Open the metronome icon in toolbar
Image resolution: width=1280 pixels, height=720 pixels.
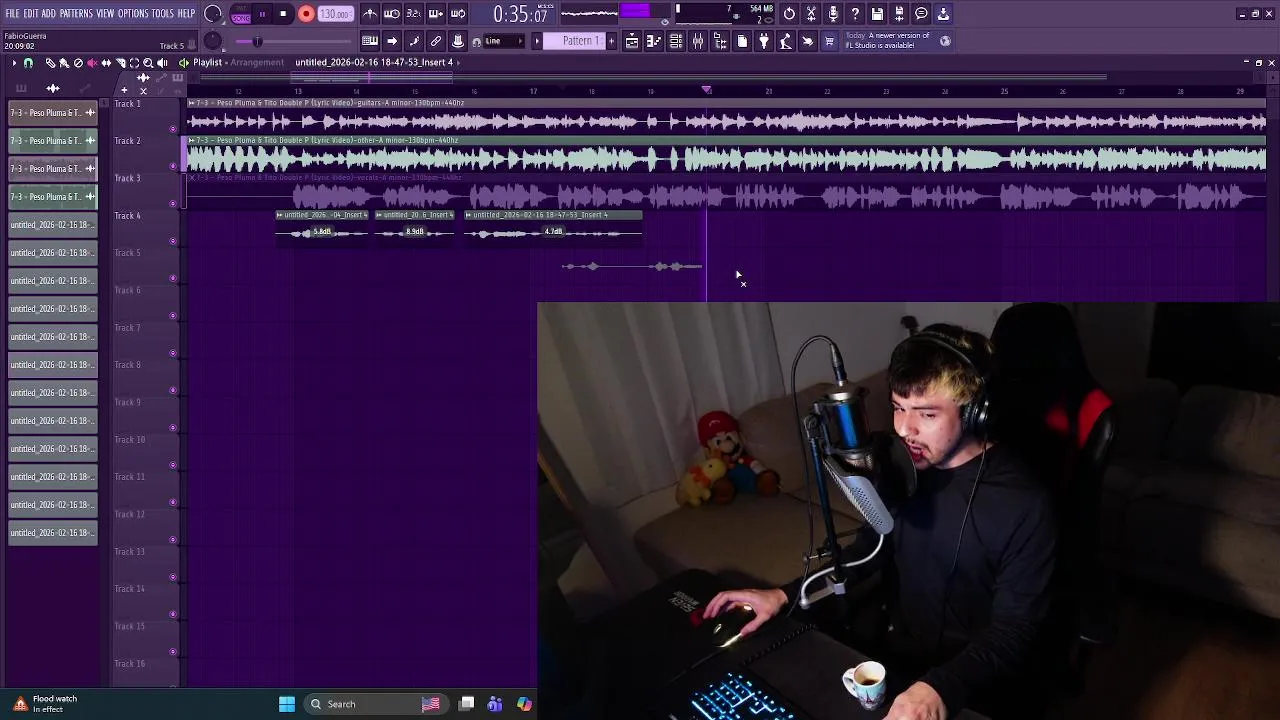point(370,14)
